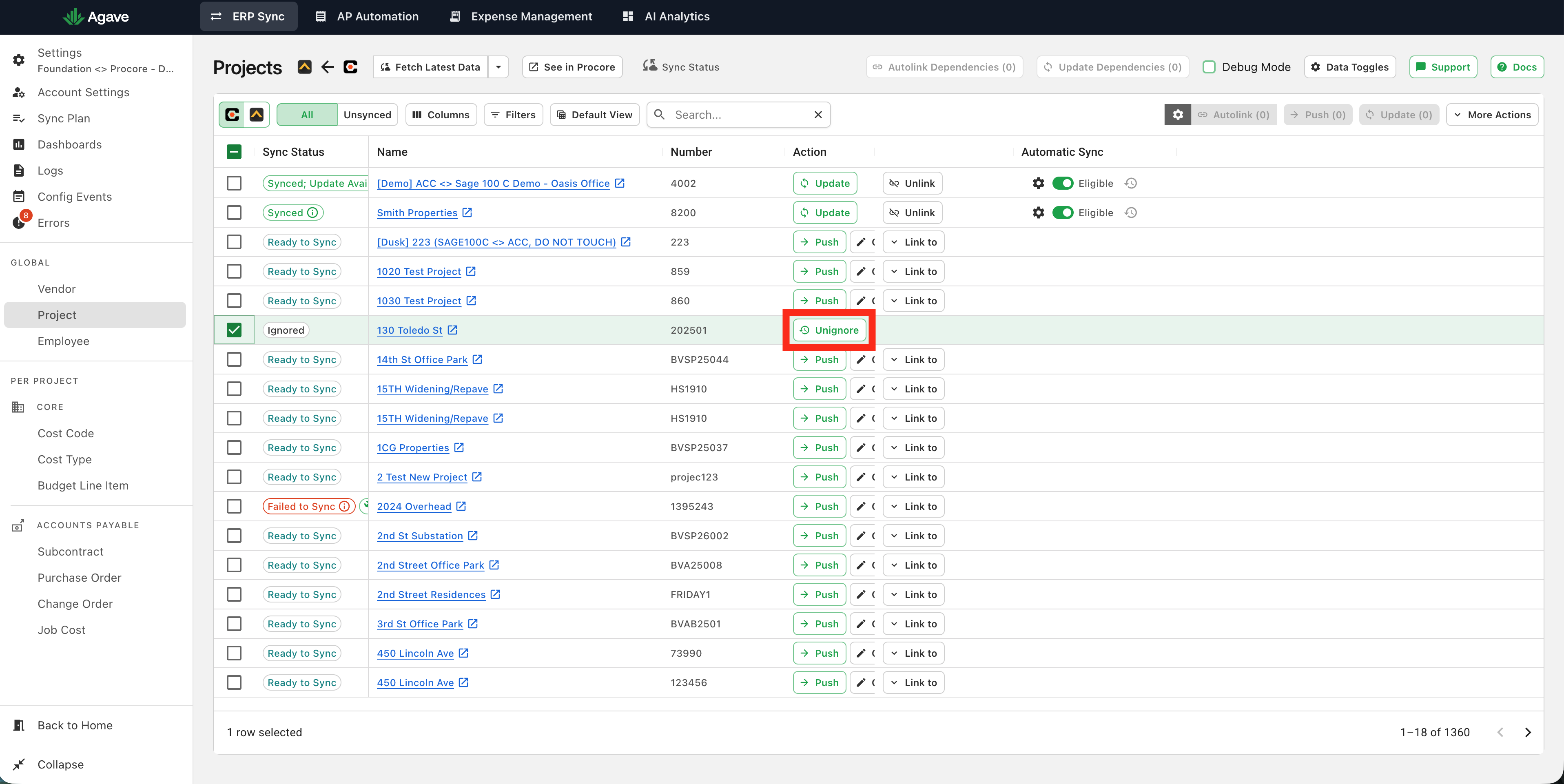Push the 2nd St Substation project
This screenshot has width=1564, height=784.
(x=819, y=536)
